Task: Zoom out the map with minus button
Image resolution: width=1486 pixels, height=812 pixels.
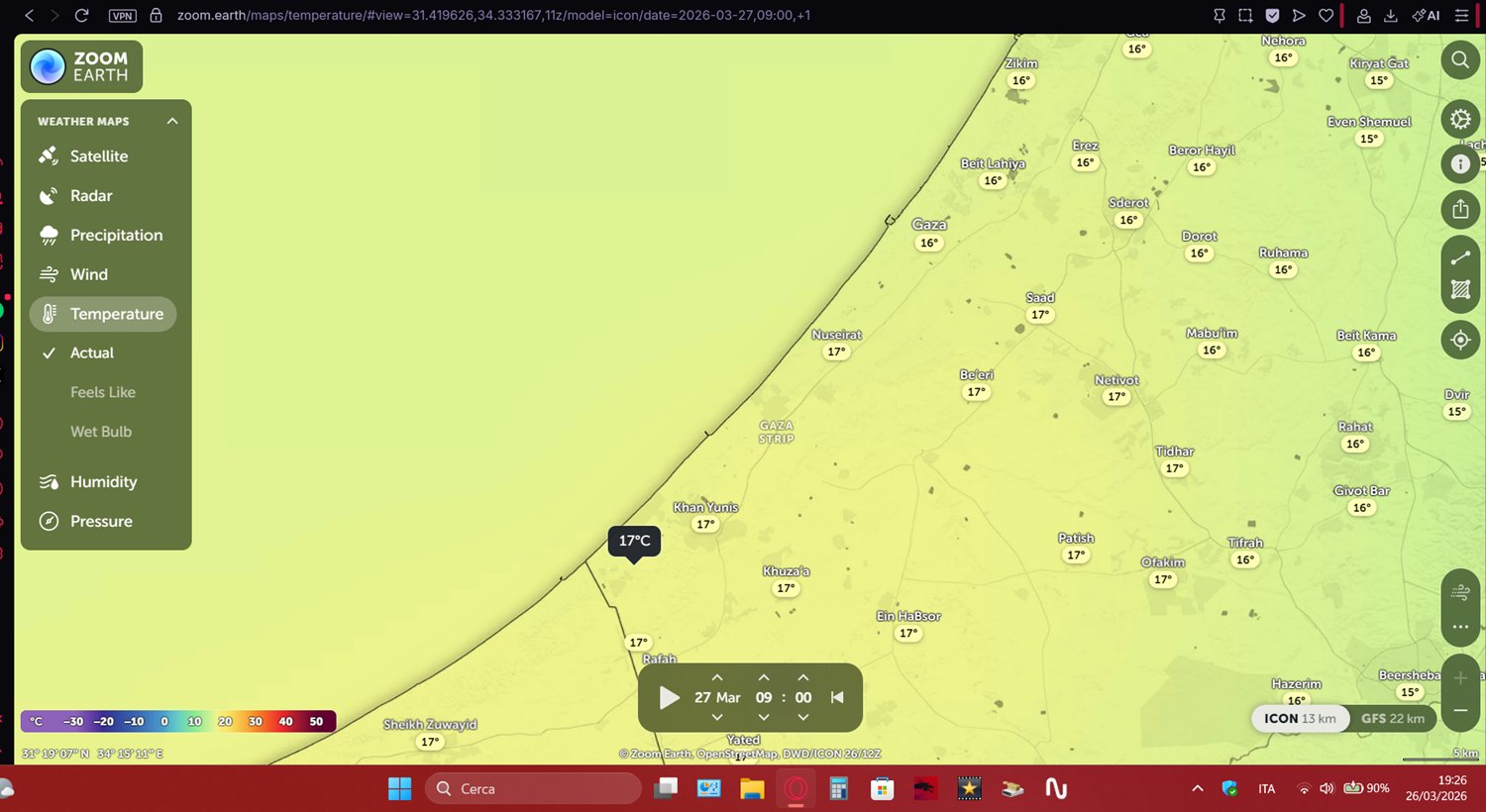Action: 1460,710
